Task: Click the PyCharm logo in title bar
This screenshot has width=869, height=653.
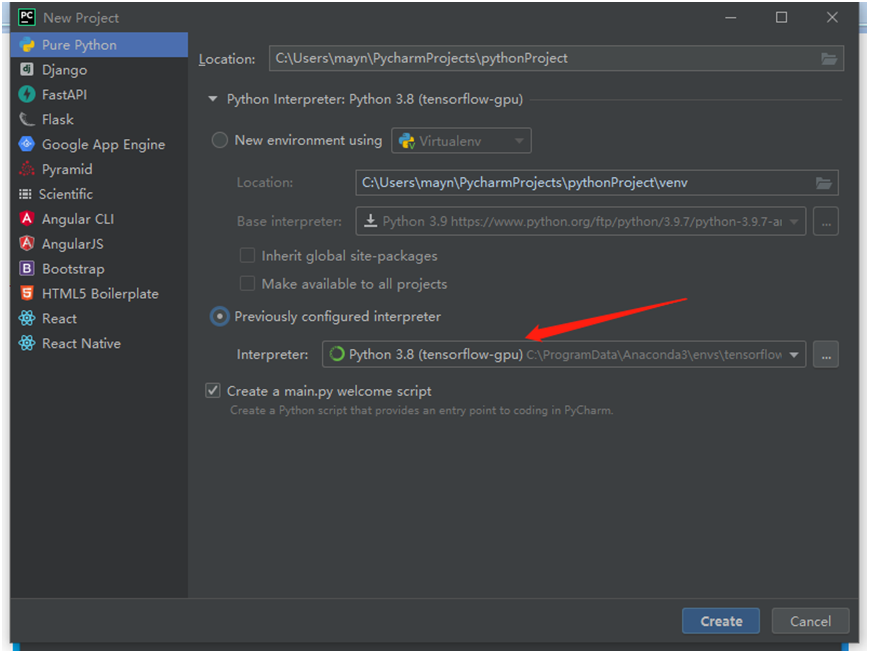Action: click(27, 17)
